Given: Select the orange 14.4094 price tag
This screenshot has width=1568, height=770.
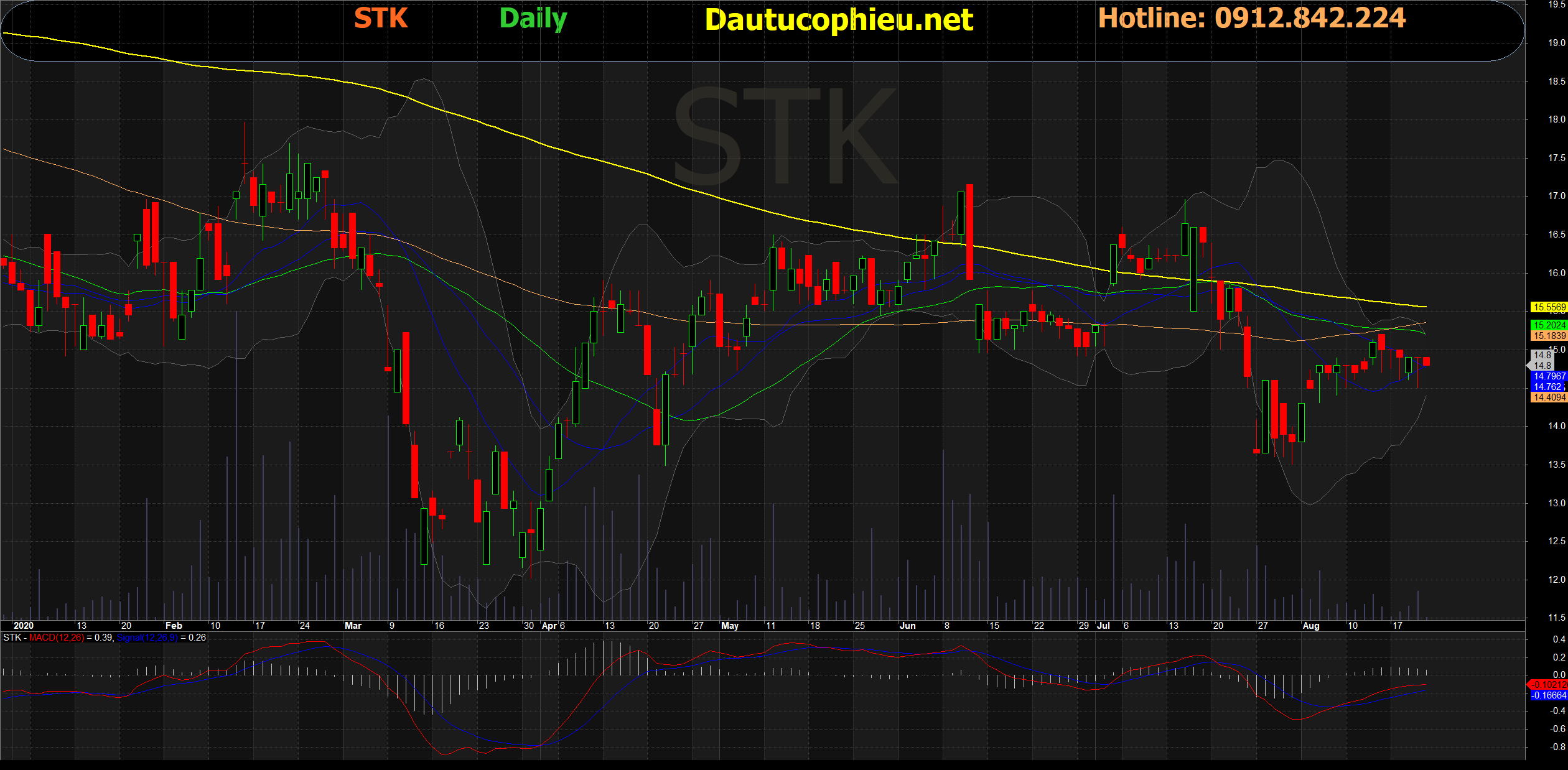Looking at the screenshot, I should pyautogui.click(x=1549, y=397).
